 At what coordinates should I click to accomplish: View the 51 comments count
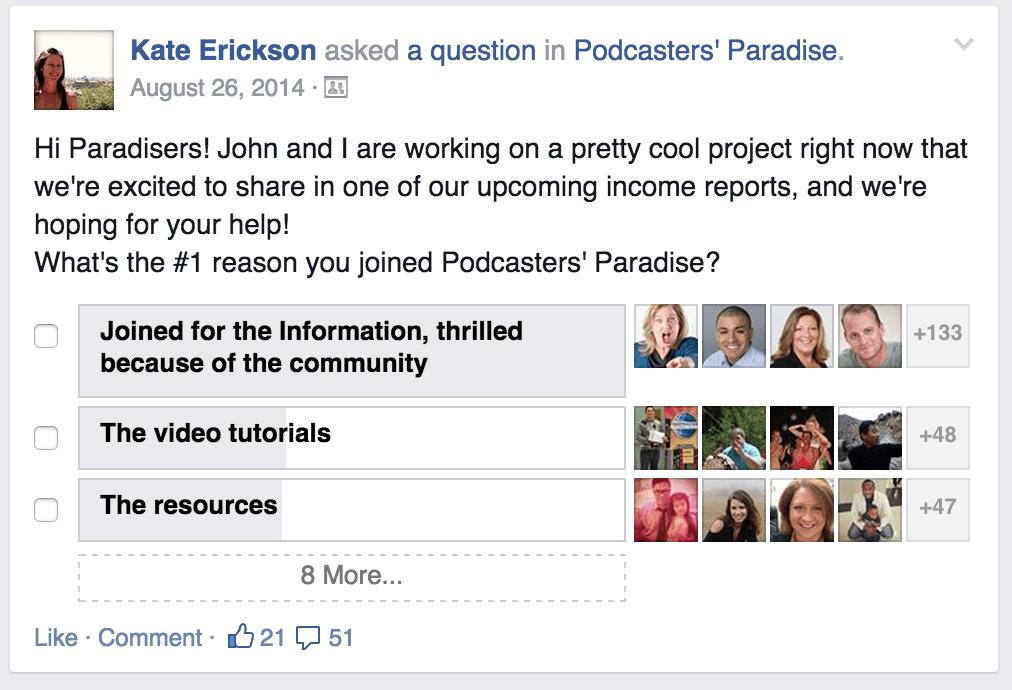pos(341,638)
